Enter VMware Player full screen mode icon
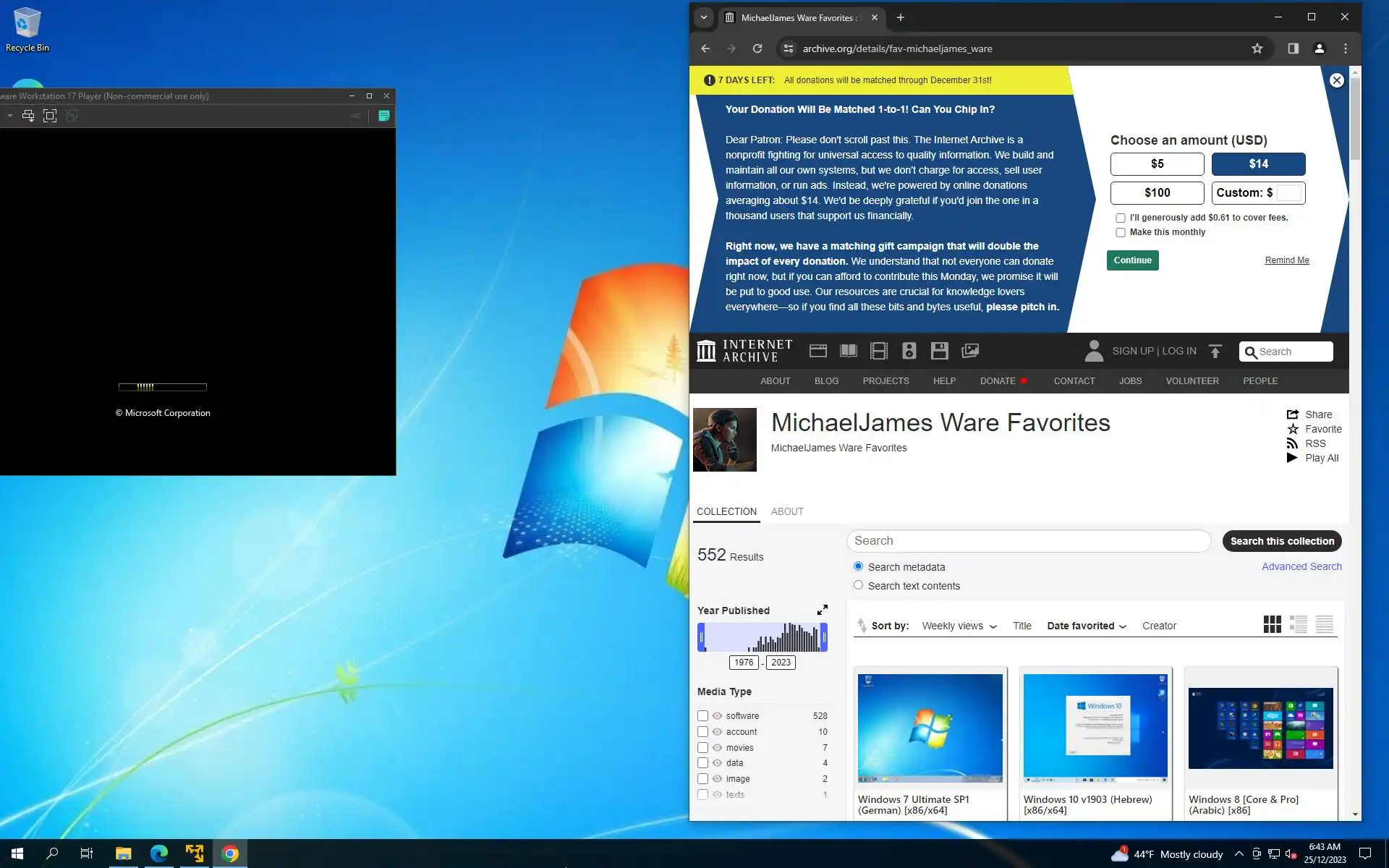The image size is (1389, 868). [x=50, y=116]
